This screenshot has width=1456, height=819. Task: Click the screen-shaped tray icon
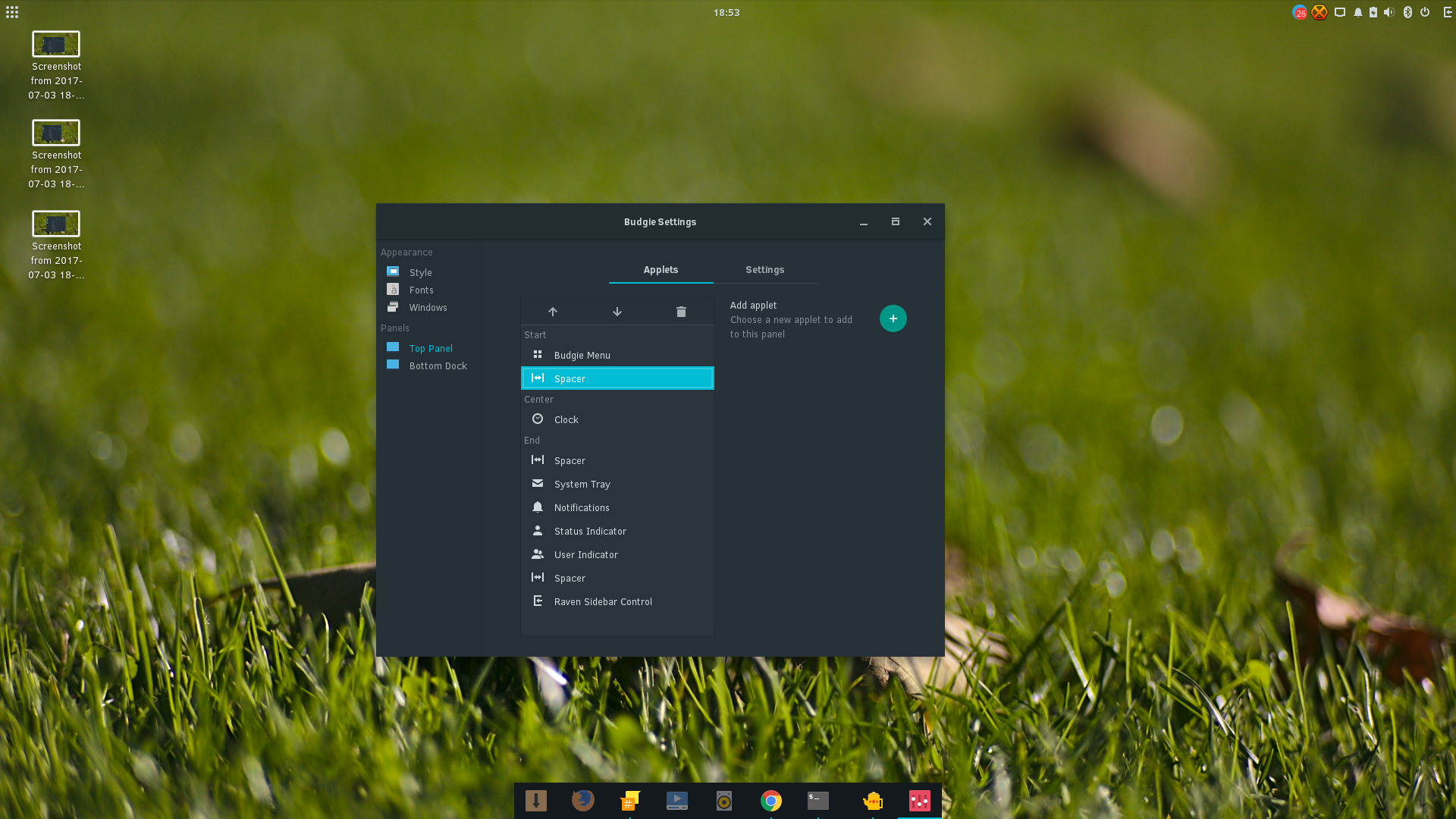coord(1340,12)
